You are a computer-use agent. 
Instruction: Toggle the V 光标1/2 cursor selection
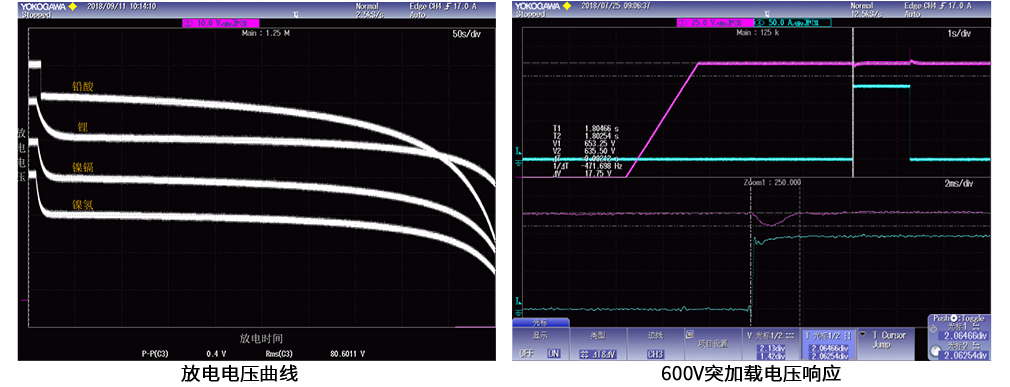point(771,344)
